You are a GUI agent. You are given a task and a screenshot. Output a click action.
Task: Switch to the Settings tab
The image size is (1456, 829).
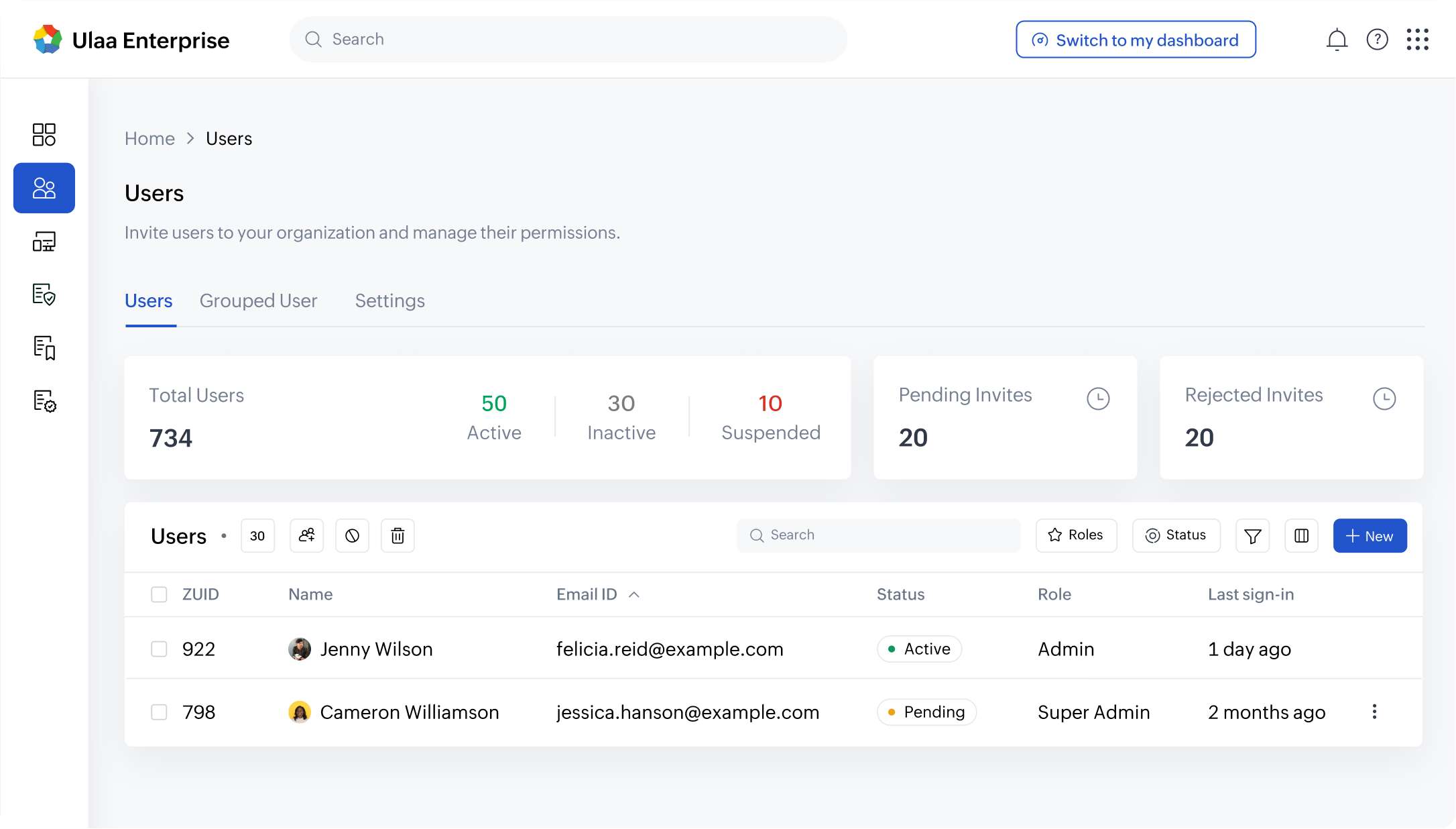(x=390, y=300)
